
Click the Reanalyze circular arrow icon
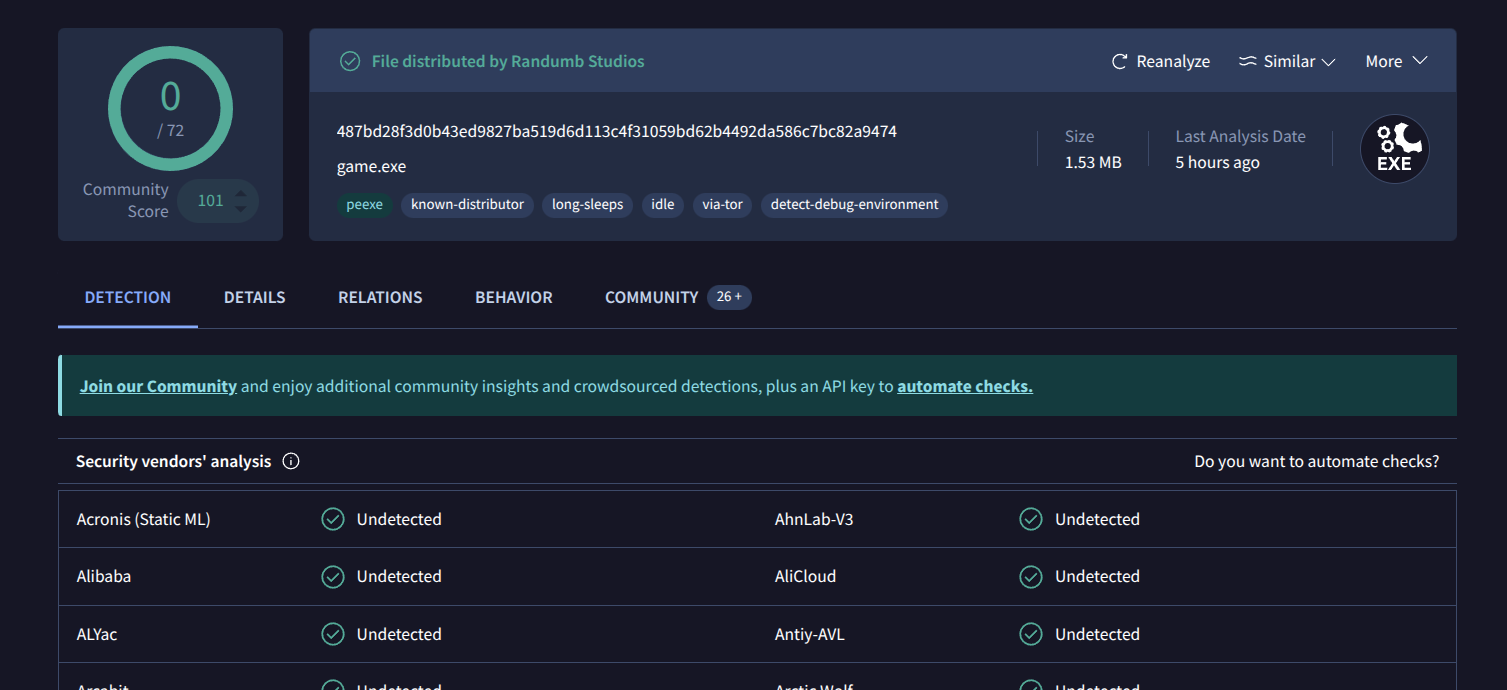tap(1120, 62)
